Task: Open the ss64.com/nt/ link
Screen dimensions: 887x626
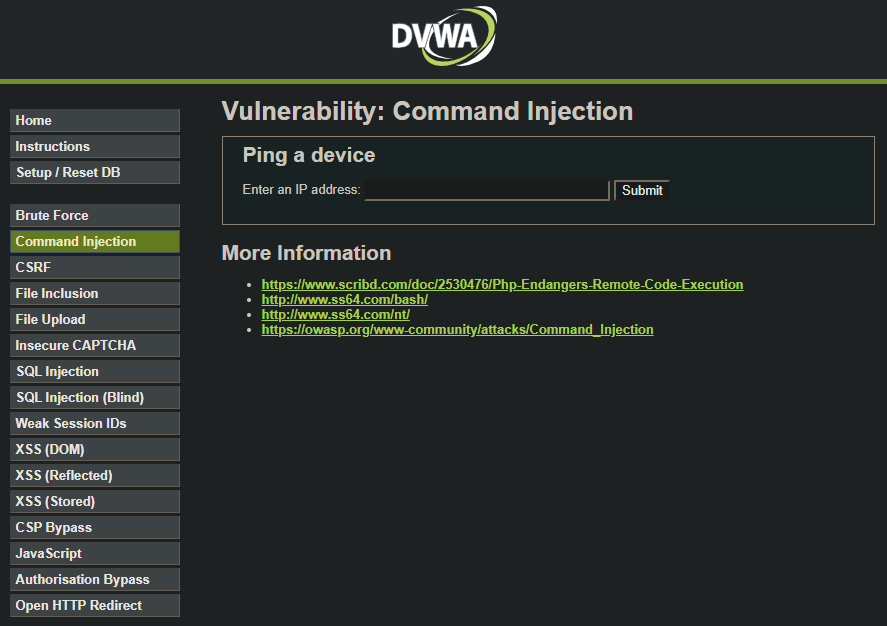Action: click(335, 314)
